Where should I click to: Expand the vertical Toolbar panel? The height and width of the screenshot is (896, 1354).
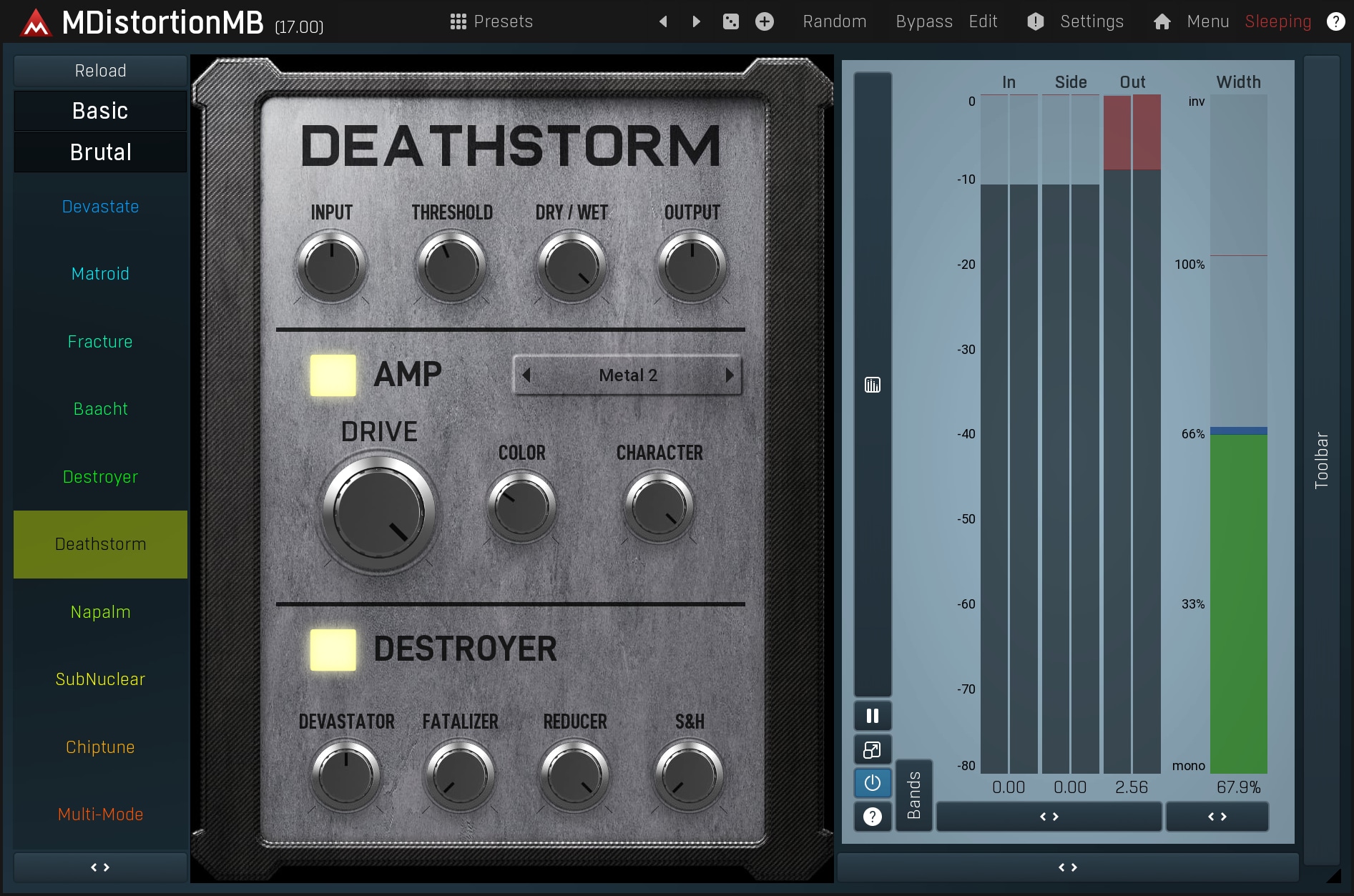click(x=1320, y=460)
